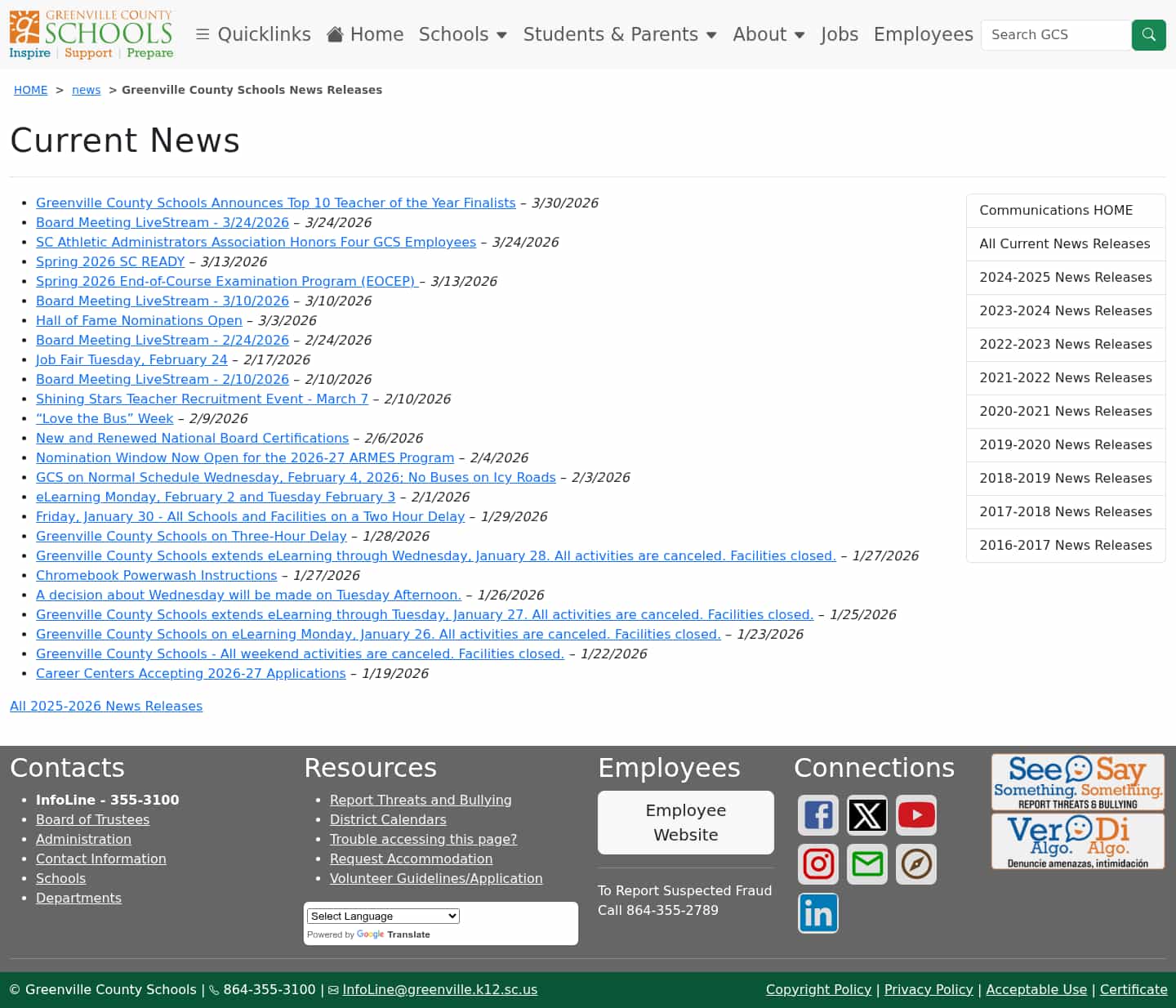Click the email envelope icon
This screenshot has height=1008, width=1176.
(866, 863)
